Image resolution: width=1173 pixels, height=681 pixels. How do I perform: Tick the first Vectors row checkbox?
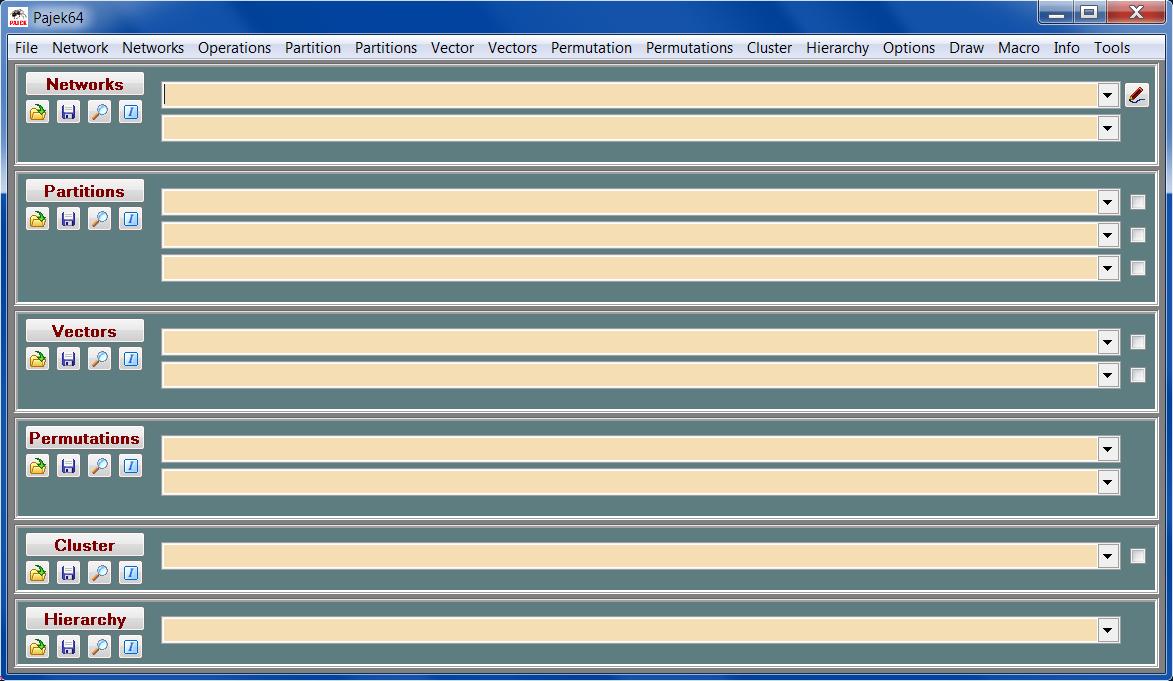click(x=1138, y=342)
